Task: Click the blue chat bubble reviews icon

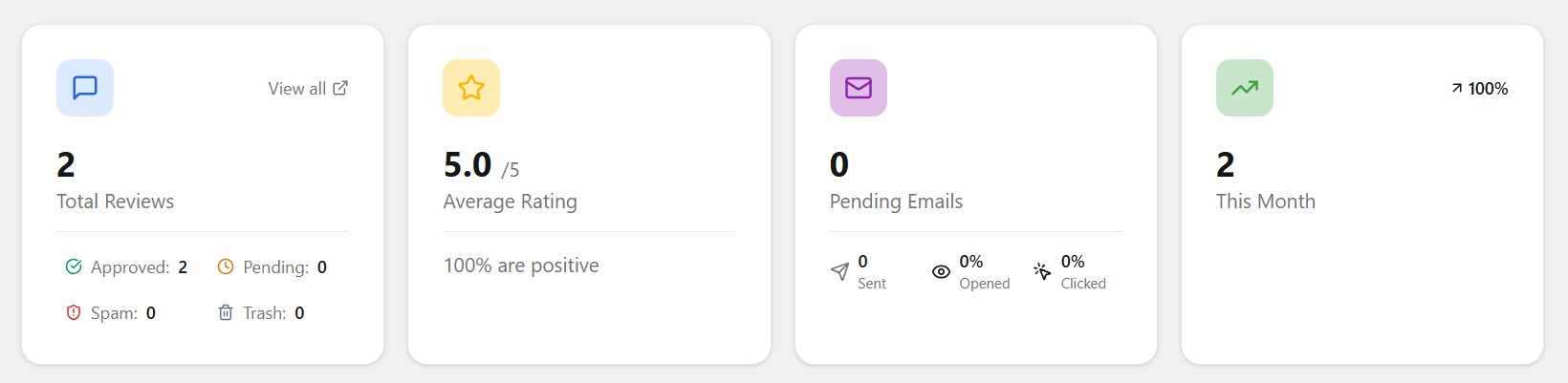Action: tap(85, 88)
